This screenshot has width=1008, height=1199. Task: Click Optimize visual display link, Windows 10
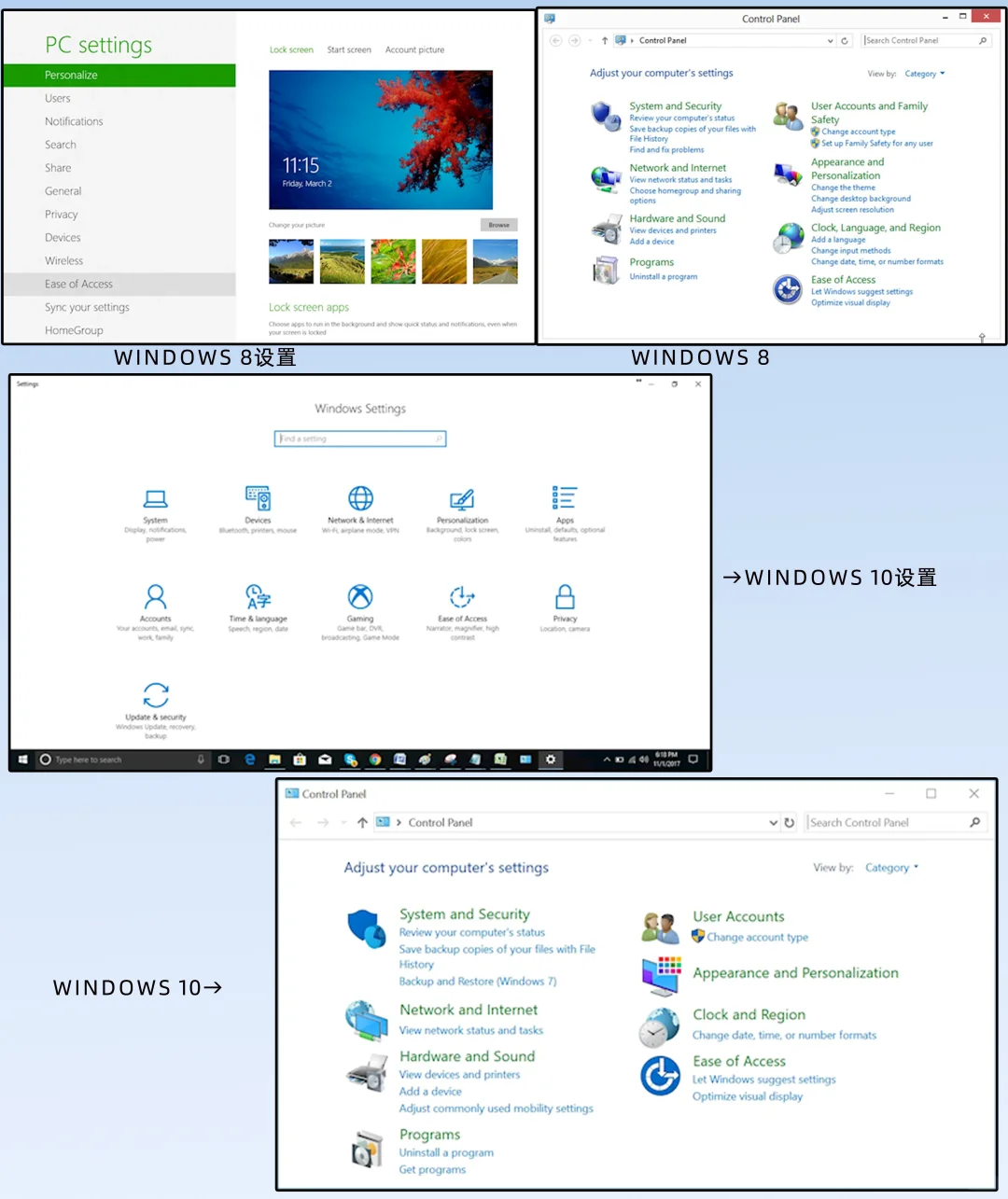[748, 1096]
